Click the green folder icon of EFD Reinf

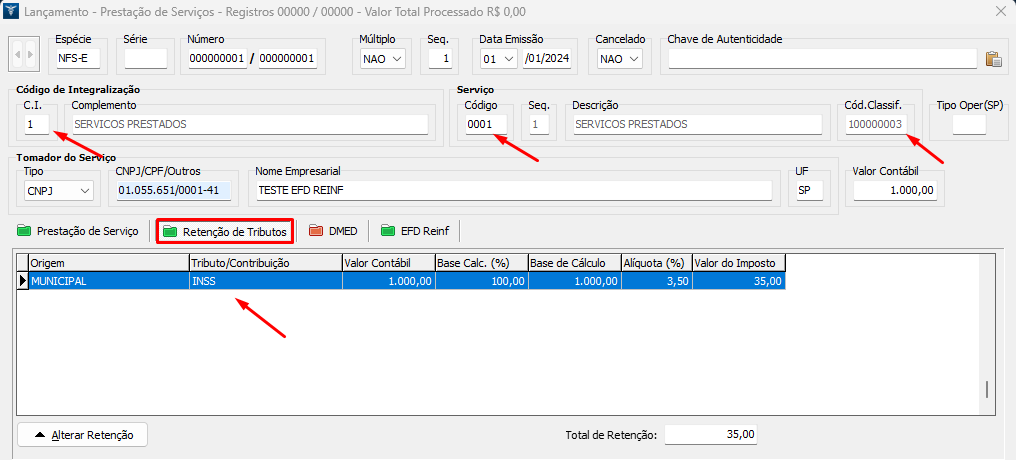click(388, 232)
